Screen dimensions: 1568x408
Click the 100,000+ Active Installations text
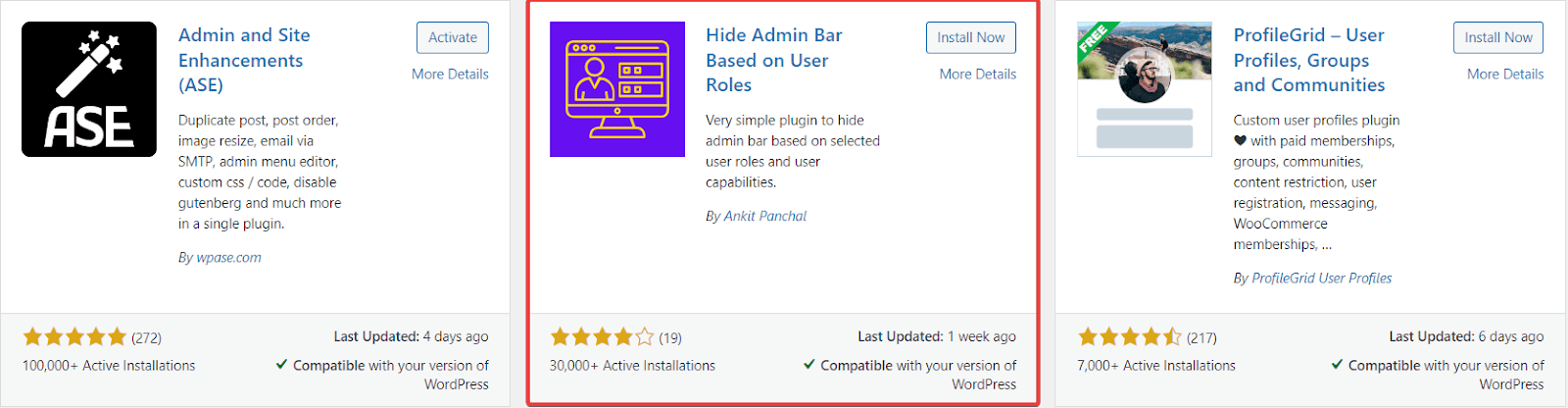click(x=109, y=365)
